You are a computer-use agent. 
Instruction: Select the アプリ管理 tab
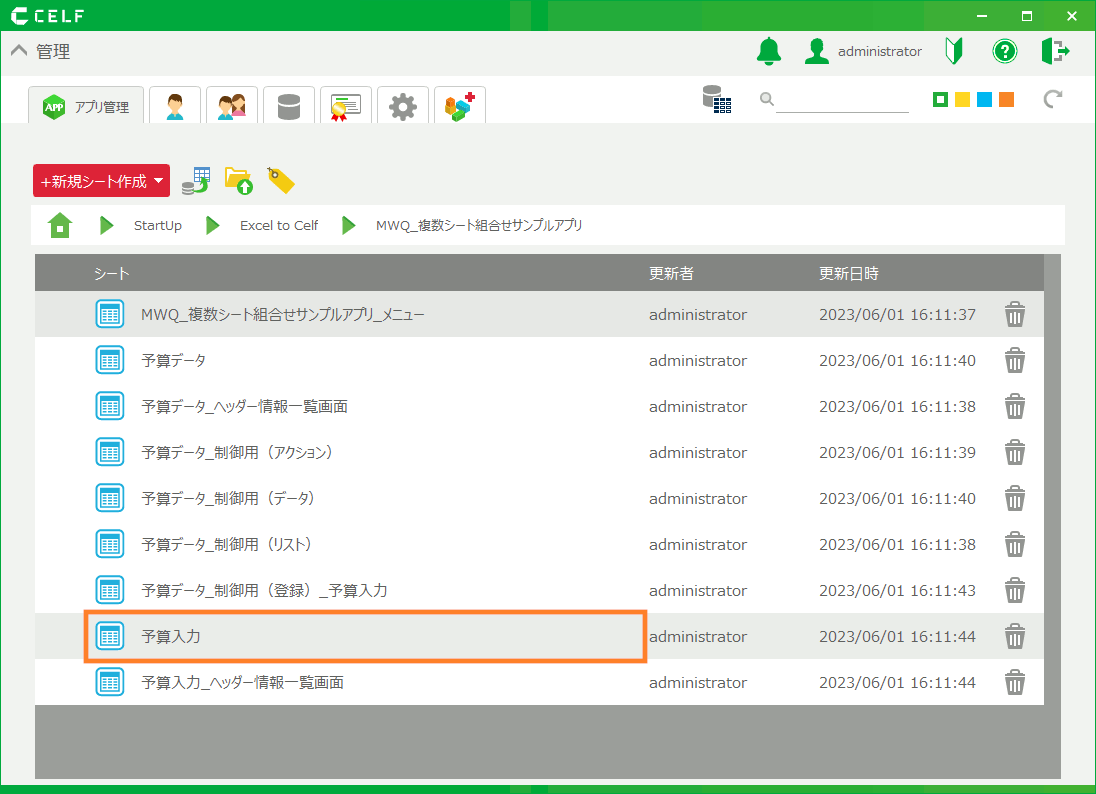(x=87, y=106)
